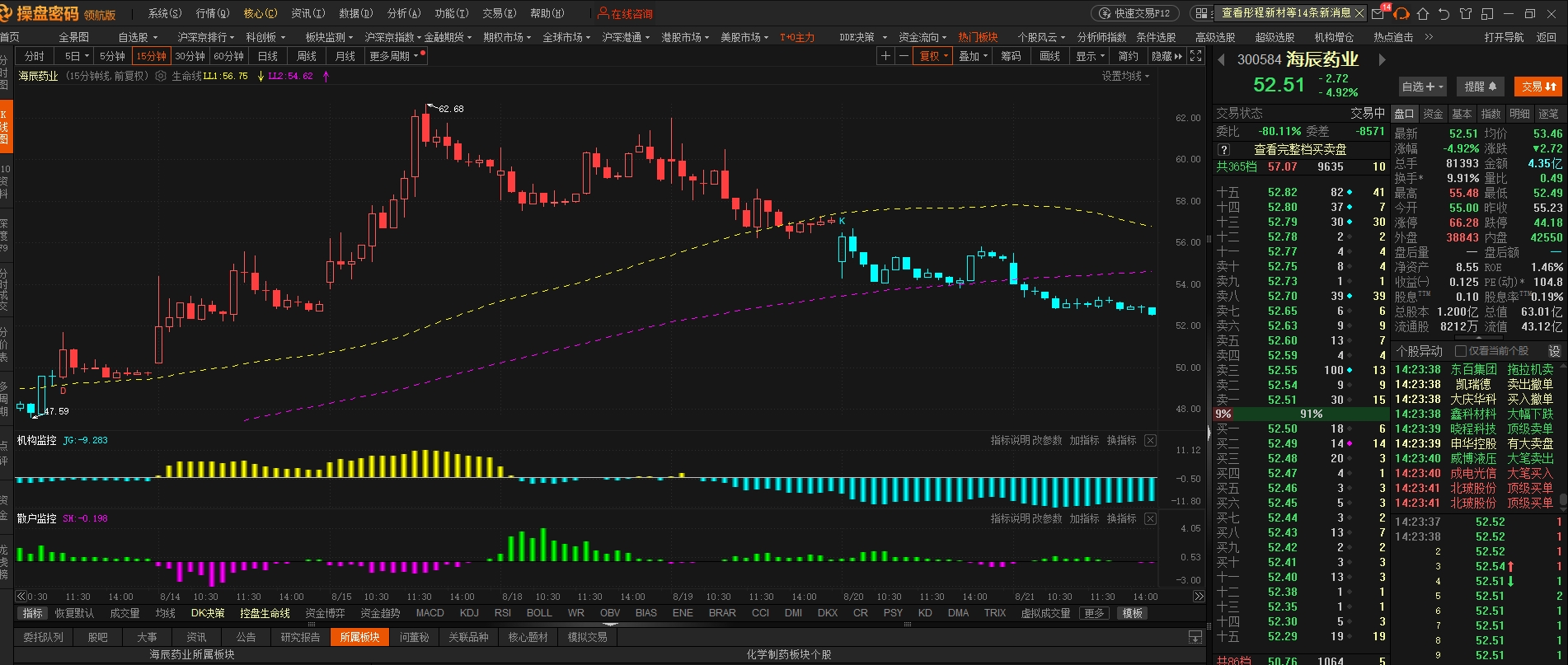This screenshot has height=665, width=1568.
Task: Click the 14:00 marker under 8/19
Action: pyautogui.click(x=804, y=597)
